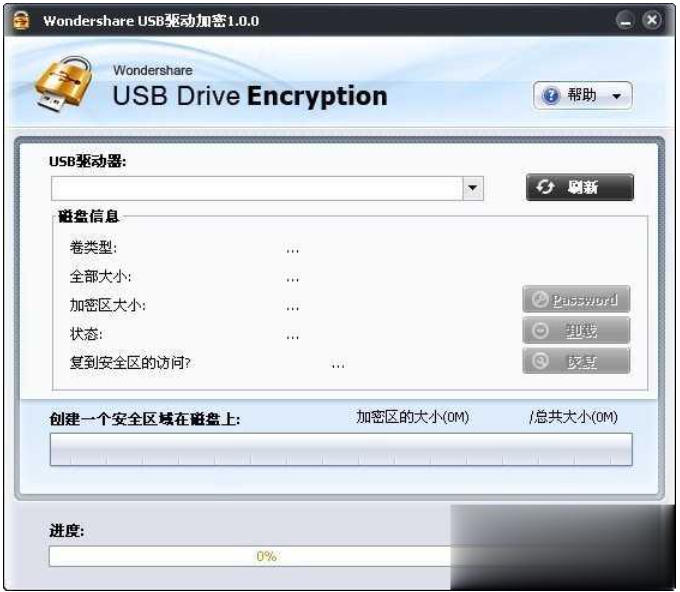Click the icon on the Password button
Image resolution: width=680 pixels, height=592 pixels.
[540, 299]
